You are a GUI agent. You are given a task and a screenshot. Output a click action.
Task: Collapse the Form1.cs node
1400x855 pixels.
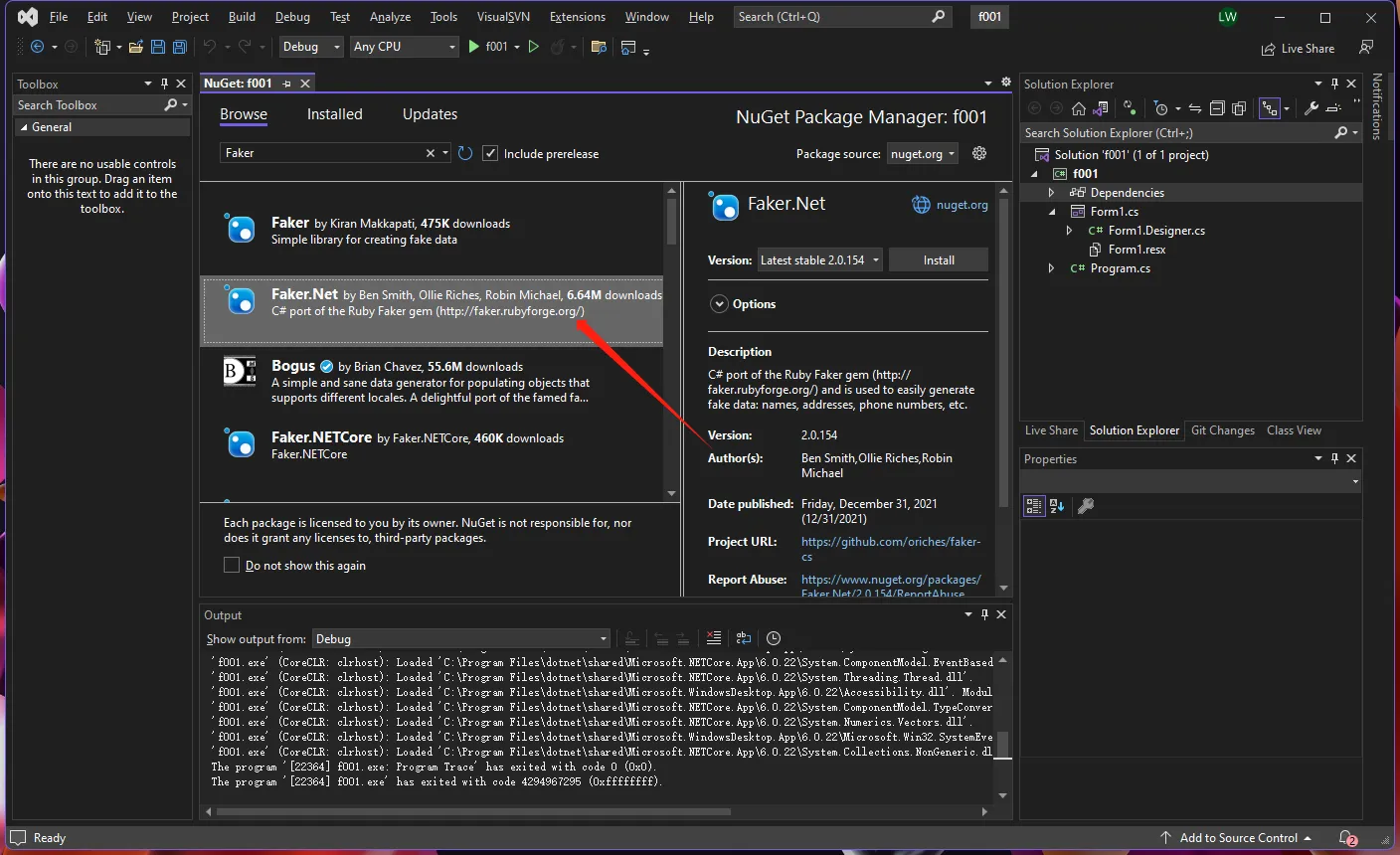click(x=1051, y=212)
